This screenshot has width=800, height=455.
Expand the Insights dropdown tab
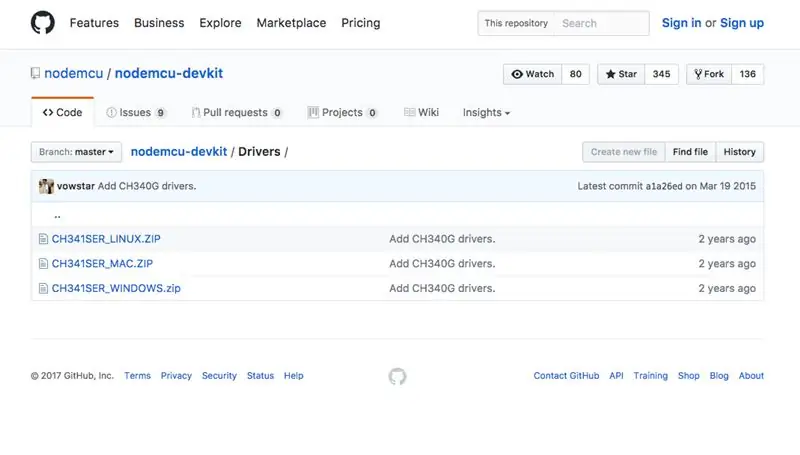point(486,113)
